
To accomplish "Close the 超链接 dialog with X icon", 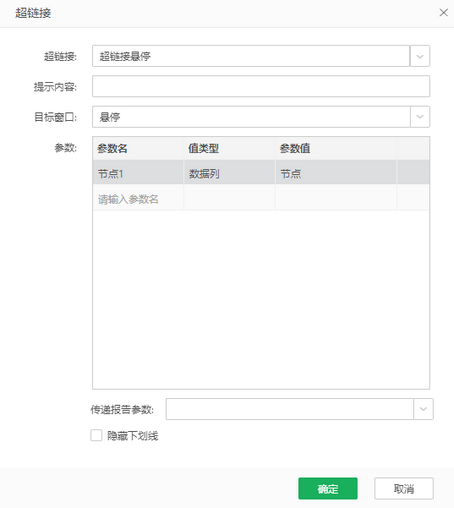I will [x=443, y=13].
